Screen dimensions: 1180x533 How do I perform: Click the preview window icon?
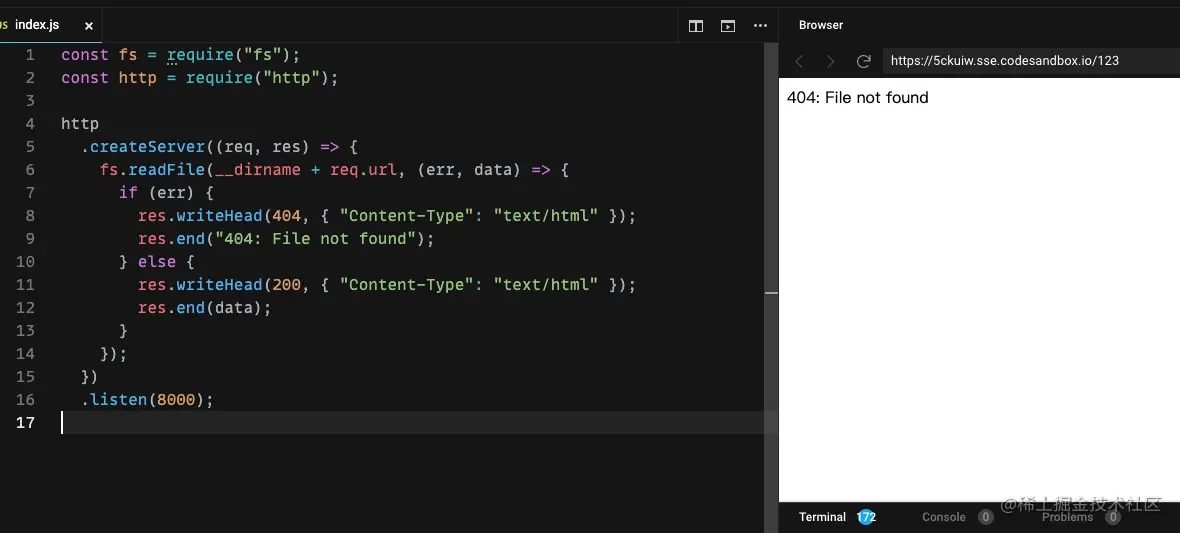pyautogui.click(x=728, y=26)
